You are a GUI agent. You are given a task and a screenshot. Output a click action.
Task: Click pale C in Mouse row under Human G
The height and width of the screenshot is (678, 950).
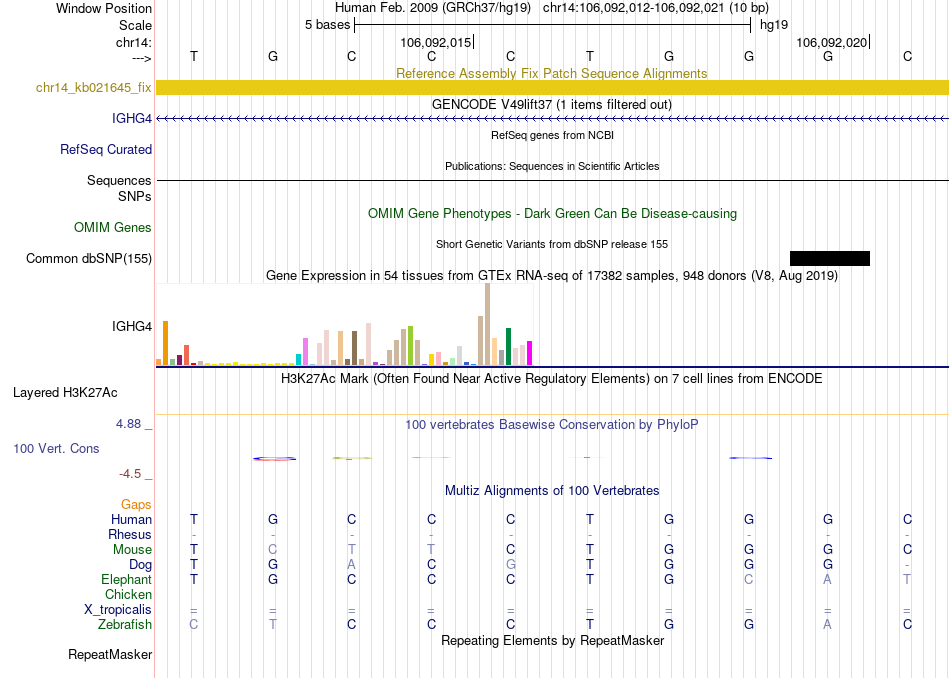(x=273, y=550)
